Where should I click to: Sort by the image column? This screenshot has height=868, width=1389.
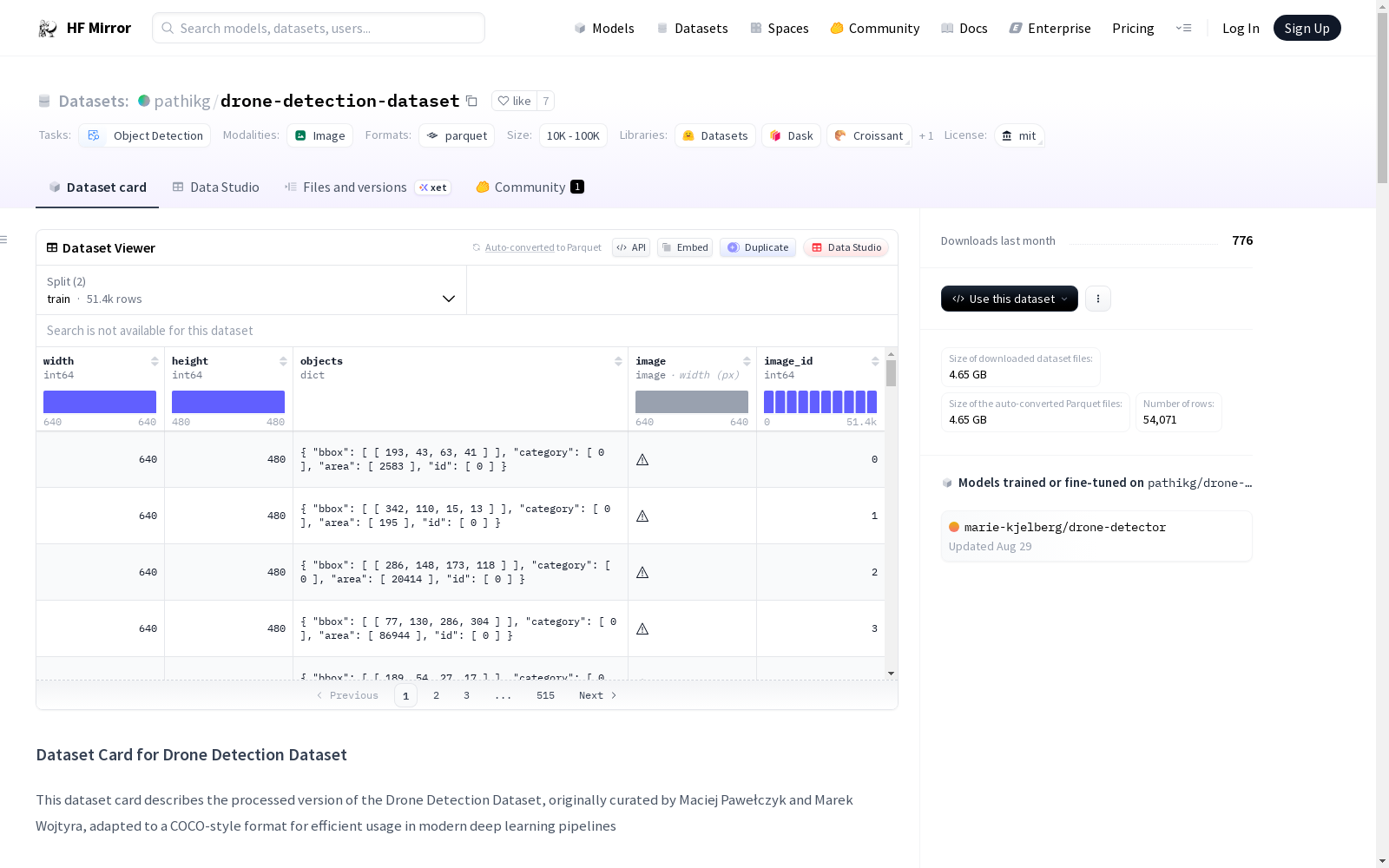pyautogui.click(x=747, y=361)
